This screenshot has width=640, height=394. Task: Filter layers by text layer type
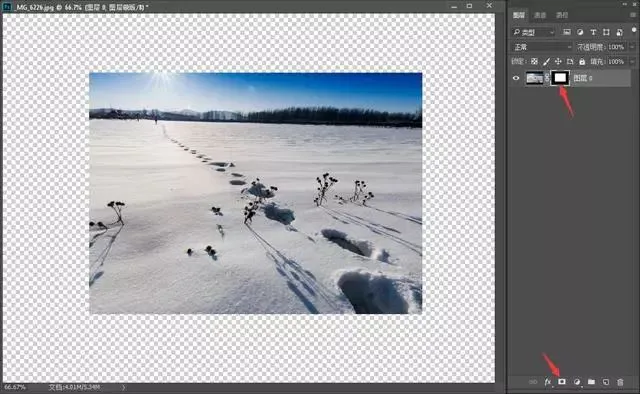click(x=593, y=32)
